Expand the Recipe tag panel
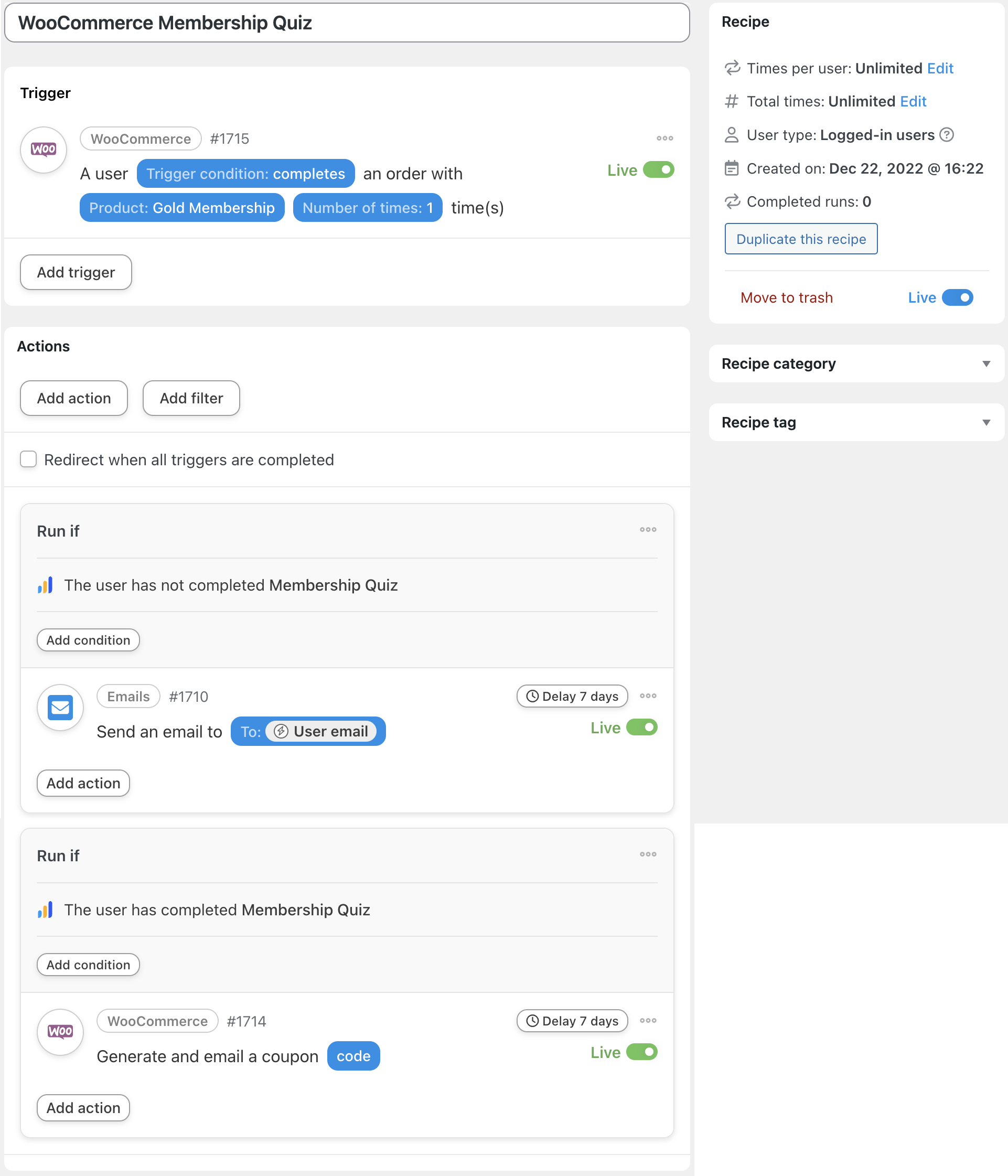The width and height of the screenshot is (1008, 1176). tap(856, 422)
